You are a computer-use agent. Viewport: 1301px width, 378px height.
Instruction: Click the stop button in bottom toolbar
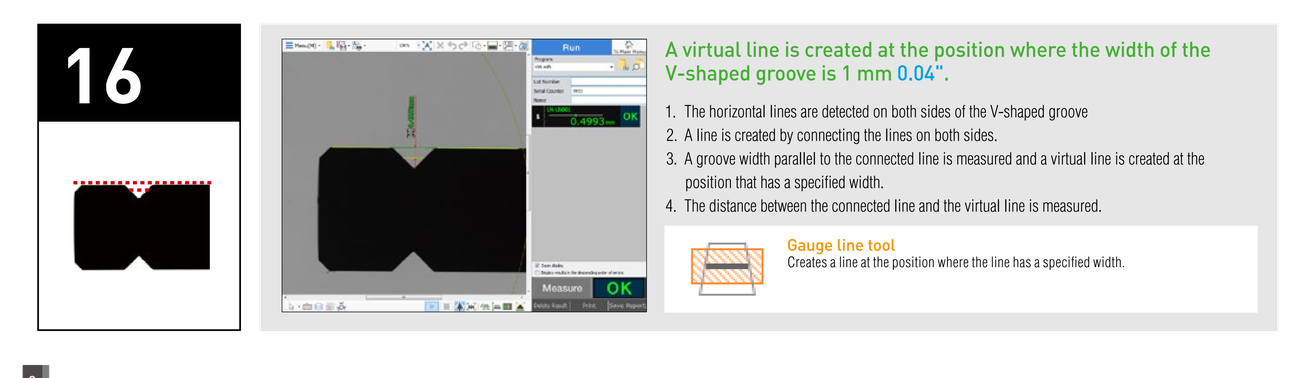(x=447, y=306)
